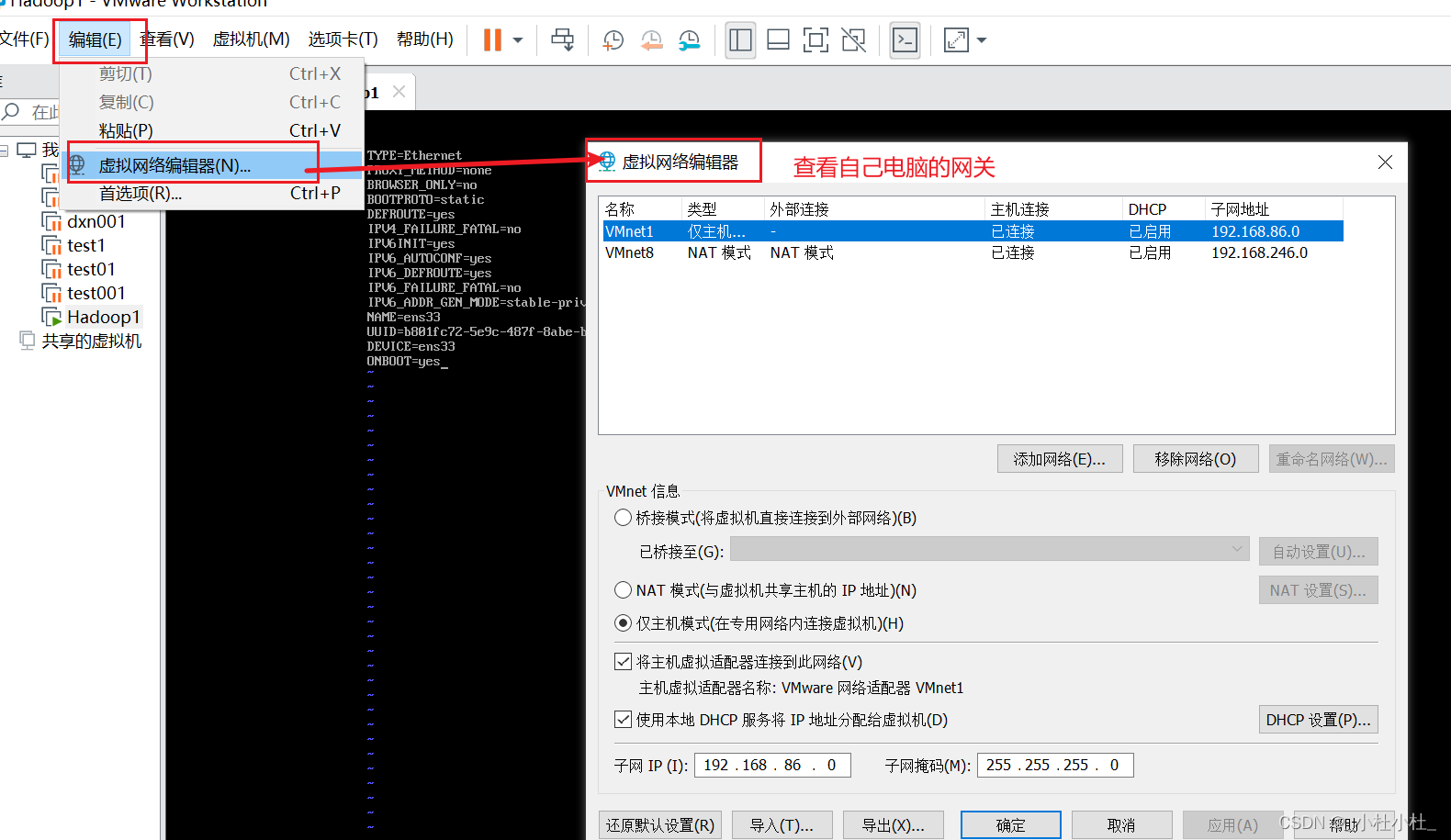The width and height of the screenshot is (1451, 840).
Task: Click 192.168.246.0 subnet address cell
Action: (x=1259, y=252)
